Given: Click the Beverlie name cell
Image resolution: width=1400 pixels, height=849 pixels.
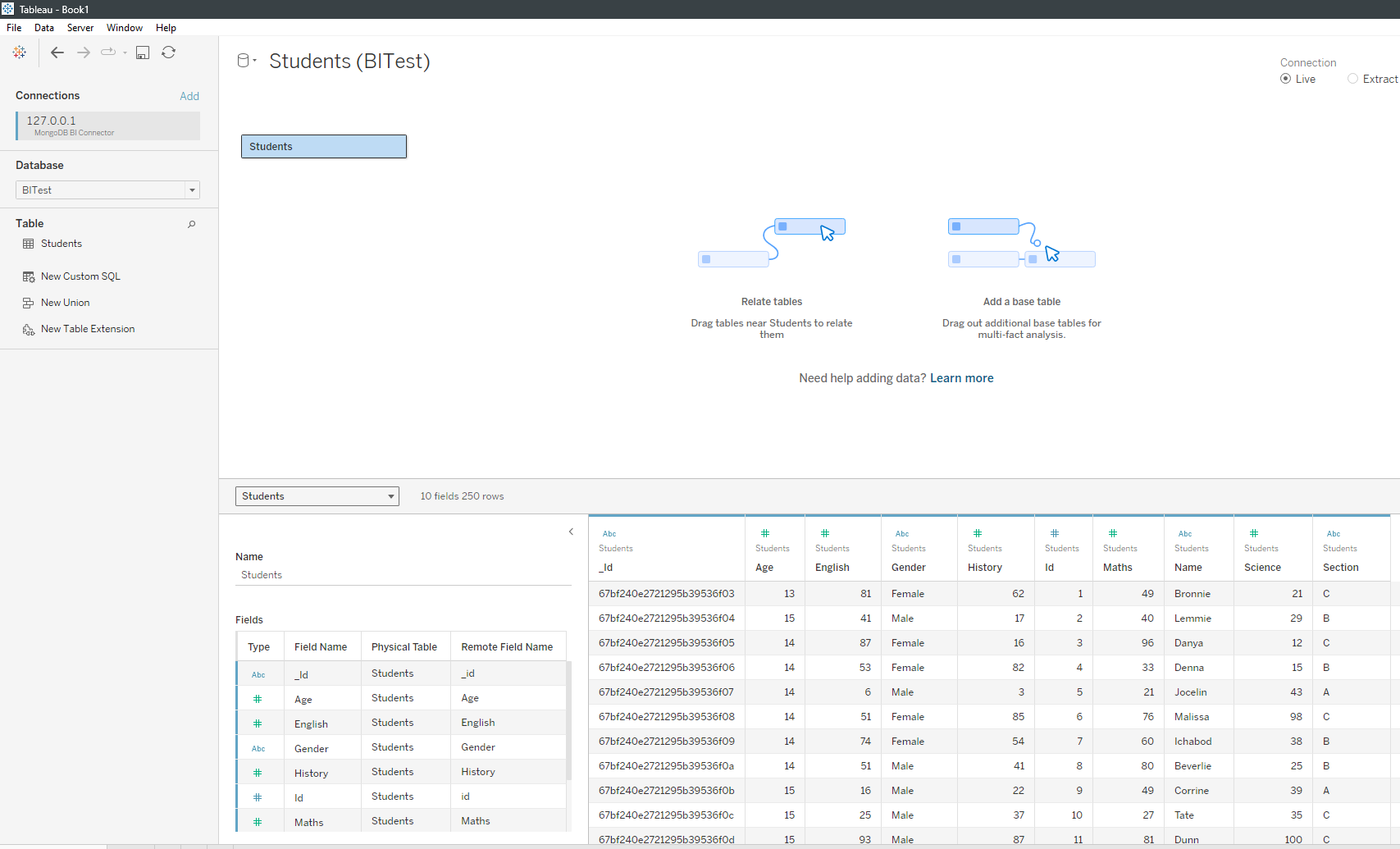Looking at the screenshot, I should [1198, 766].
